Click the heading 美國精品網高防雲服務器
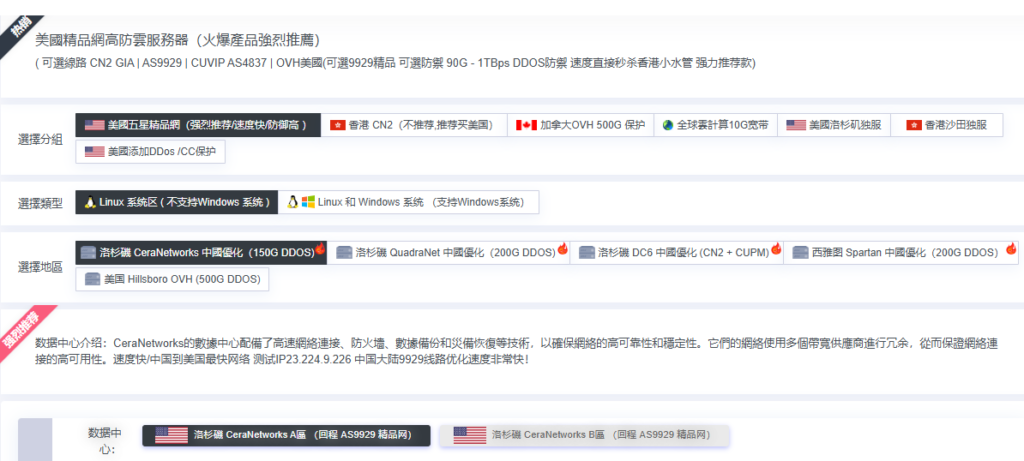Viewport: 1024px width, 461px height. (x=178, y=40)
